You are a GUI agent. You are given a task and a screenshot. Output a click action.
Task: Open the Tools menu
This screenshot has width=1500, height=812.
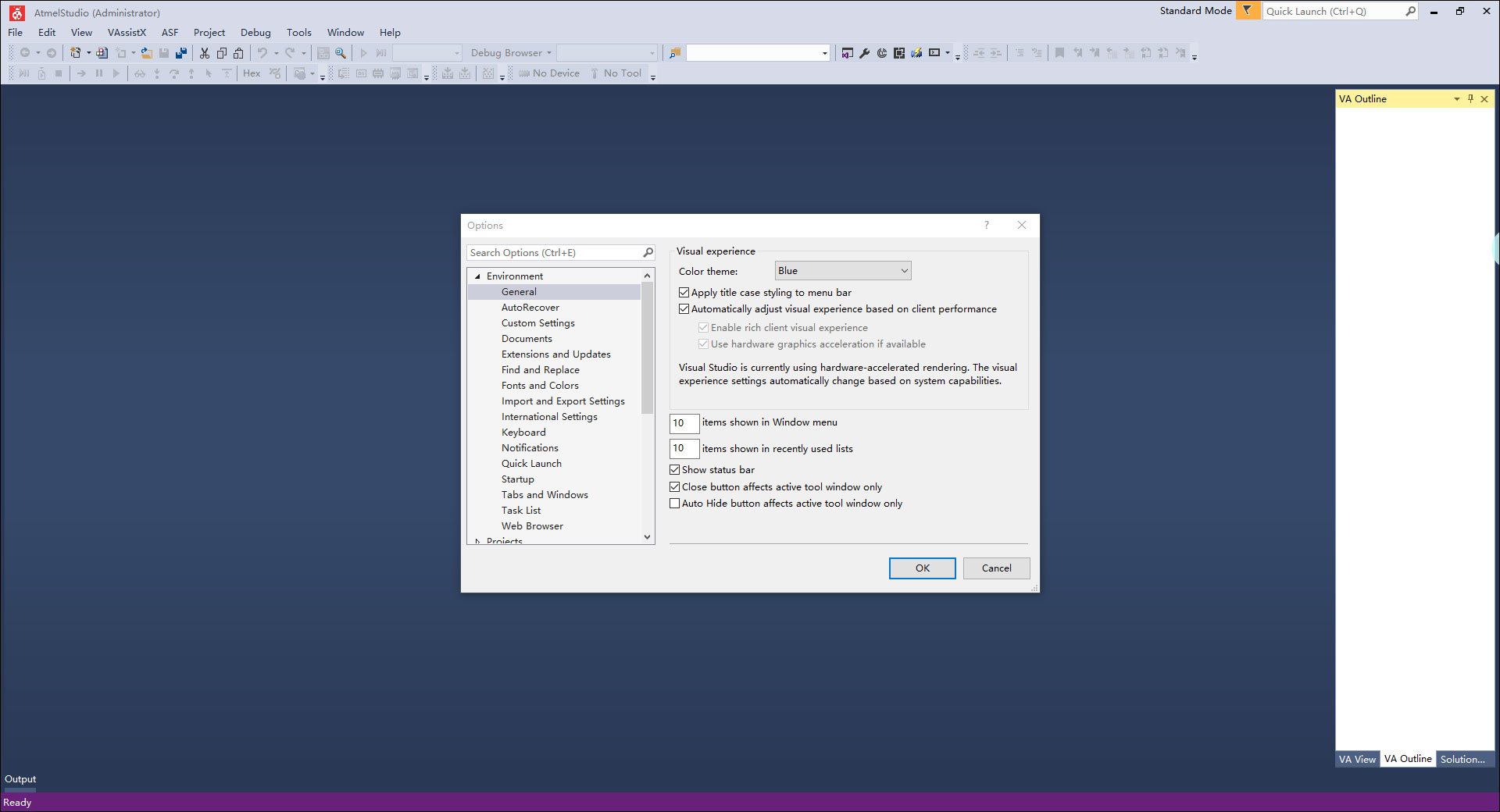298,33
